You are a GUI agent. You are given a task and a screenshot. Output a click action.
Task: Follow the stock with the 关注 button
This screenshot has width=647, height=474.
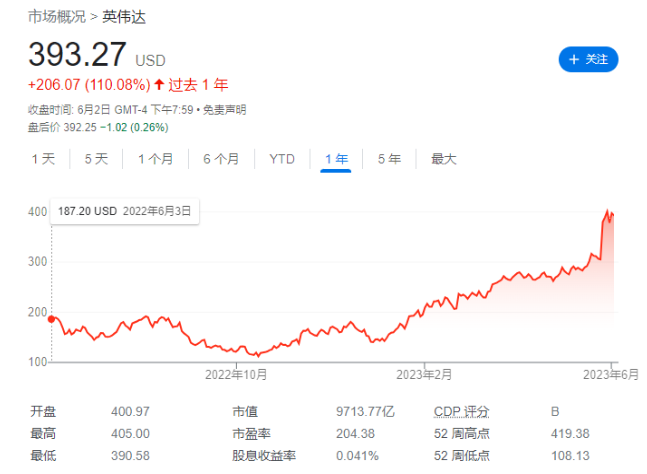click(x=588, y=59)
